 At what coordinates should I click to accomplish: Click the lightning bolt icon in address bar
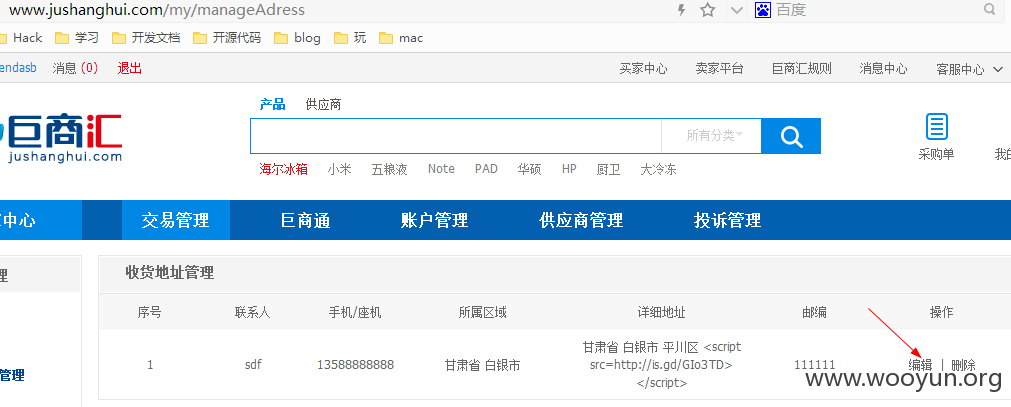point(681,10)
